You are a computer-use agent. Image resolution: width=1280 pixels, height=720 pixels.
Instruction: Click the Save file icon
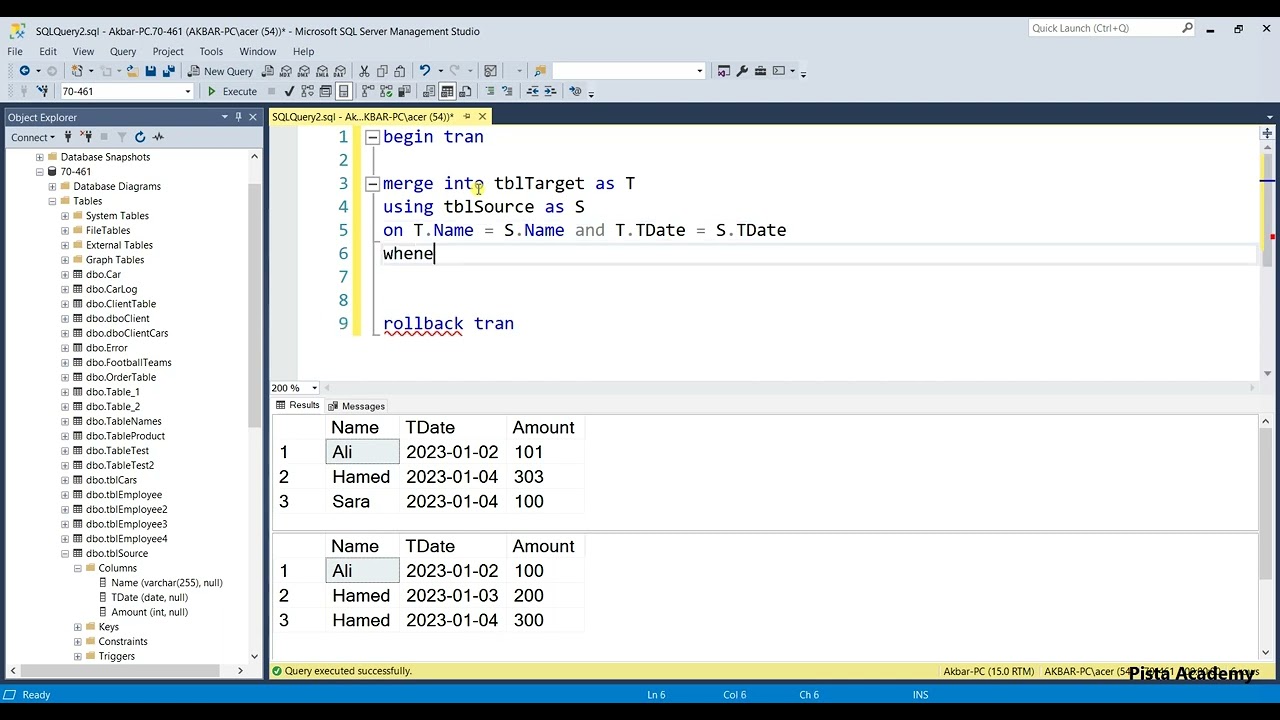coord(150,71)
